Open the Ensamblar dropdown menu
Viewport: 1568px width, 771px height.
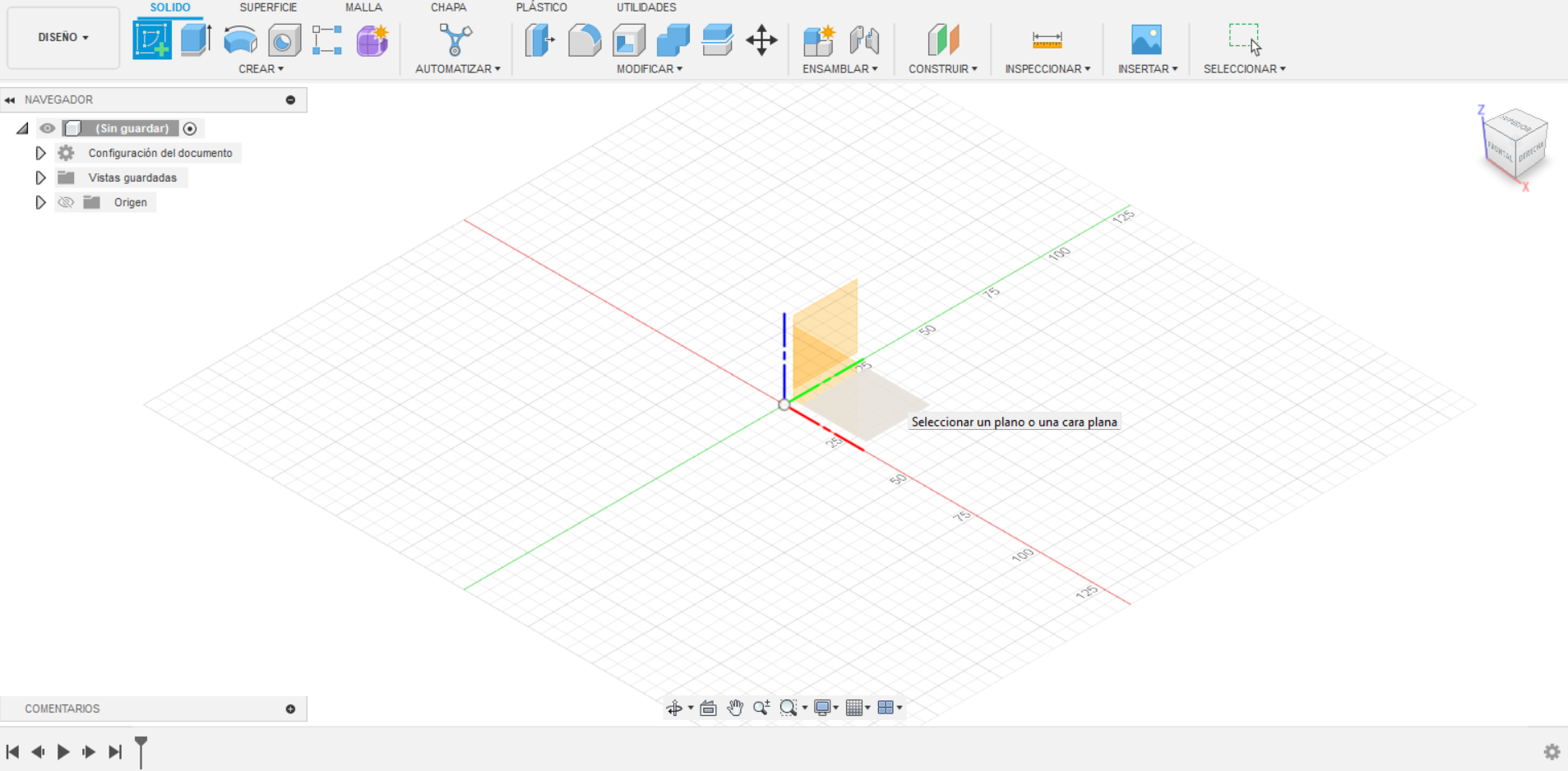click(x=840, y=69)
